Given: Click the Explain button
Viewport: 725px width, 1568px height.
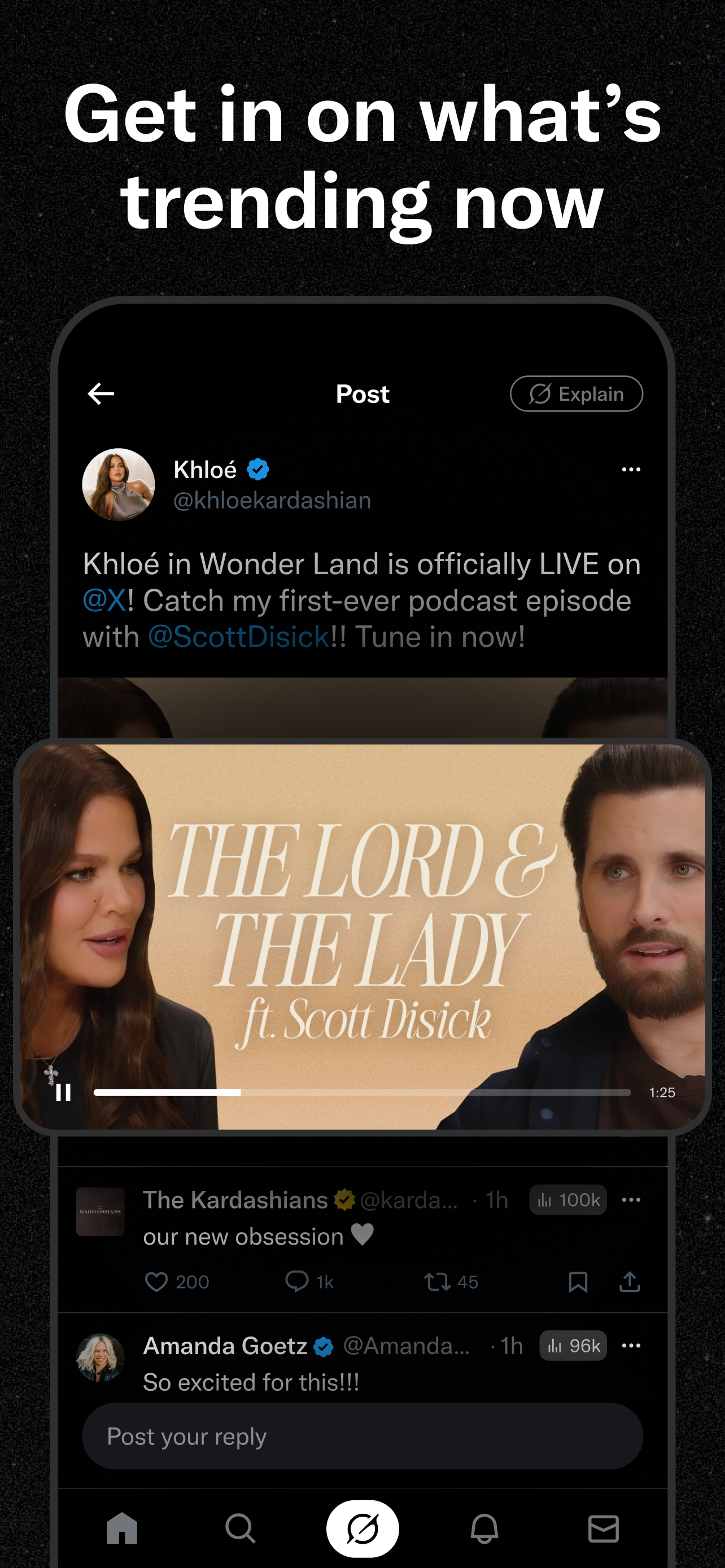Looking at the screenshot, I should coord(576,394).
